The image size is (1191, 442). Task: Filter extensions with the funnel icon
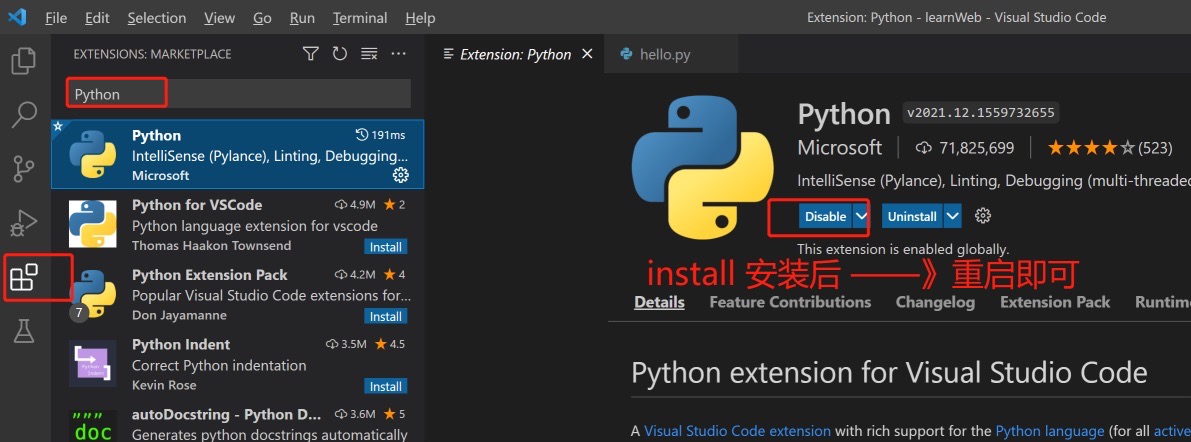click(310, 54)
